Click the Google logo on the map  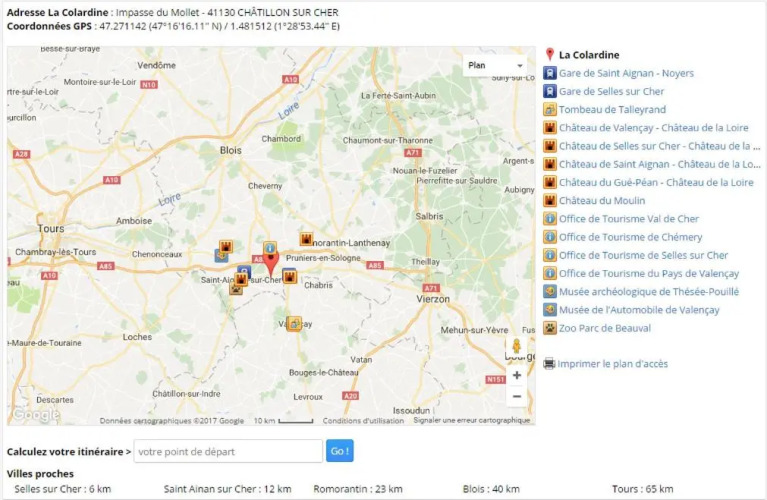pyautogui.click(x=36, y=415)
